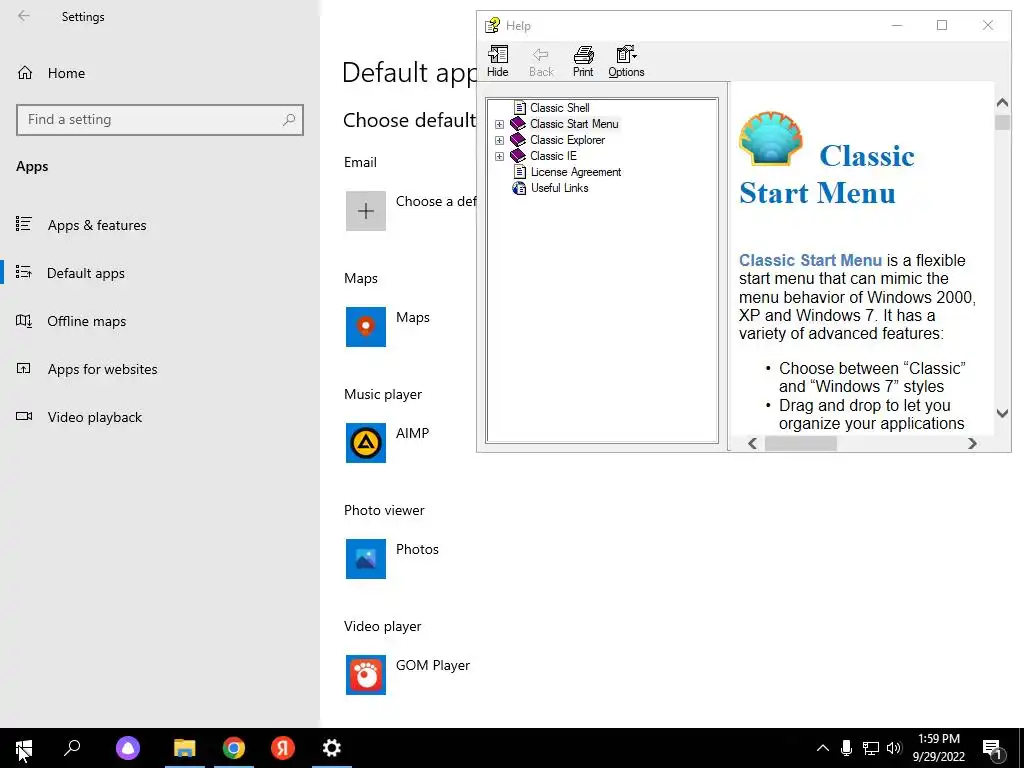1024x768 pixels.
Task: Click the Start button on taskbar
Action: tap(24, 748)
